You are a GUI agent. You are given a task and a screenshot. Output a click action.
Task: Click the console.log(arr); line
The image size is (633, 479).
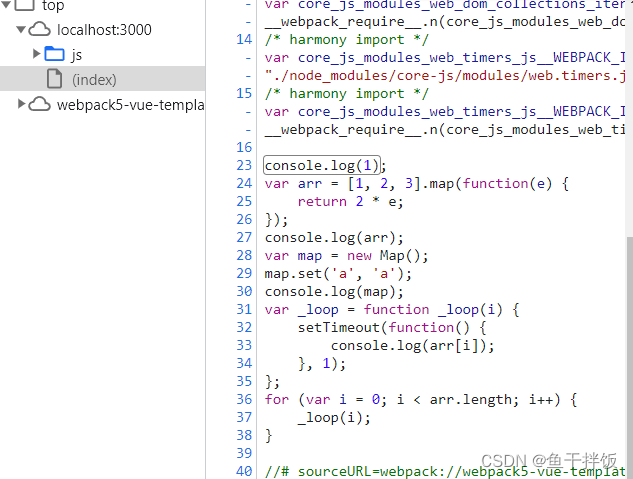pyautogui.click(x=334, y=238)
